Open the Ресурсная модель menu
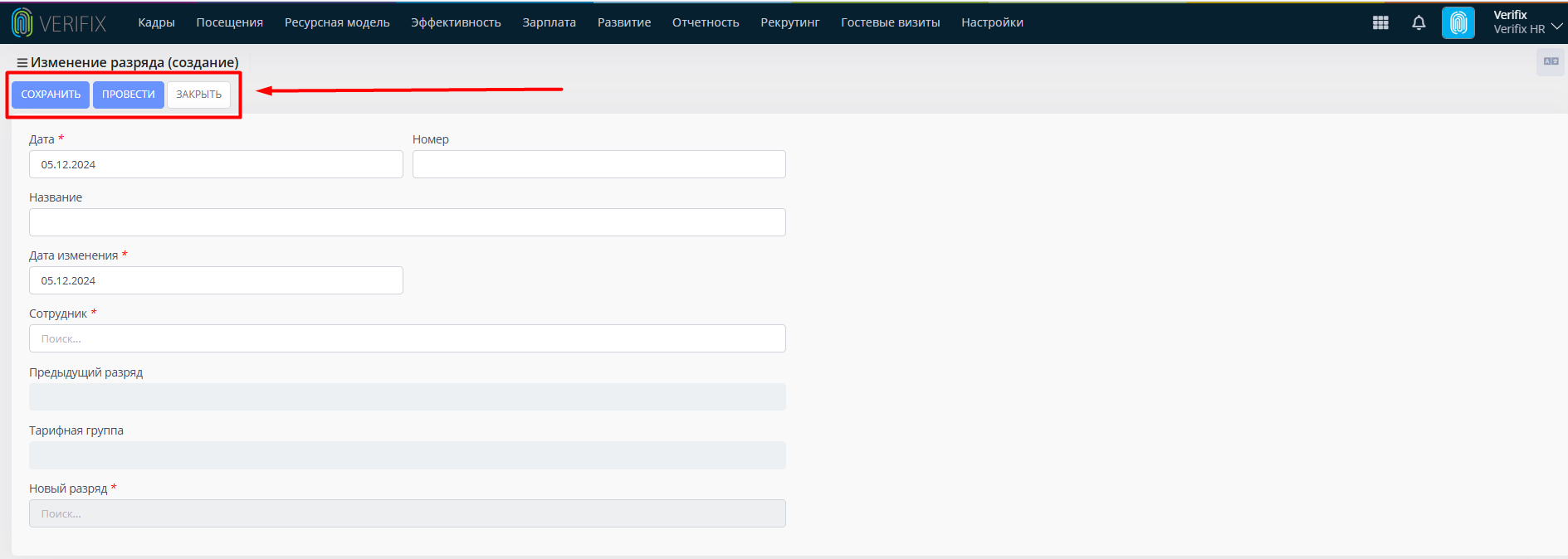The image size is (1568, 559). pos(337,22)
